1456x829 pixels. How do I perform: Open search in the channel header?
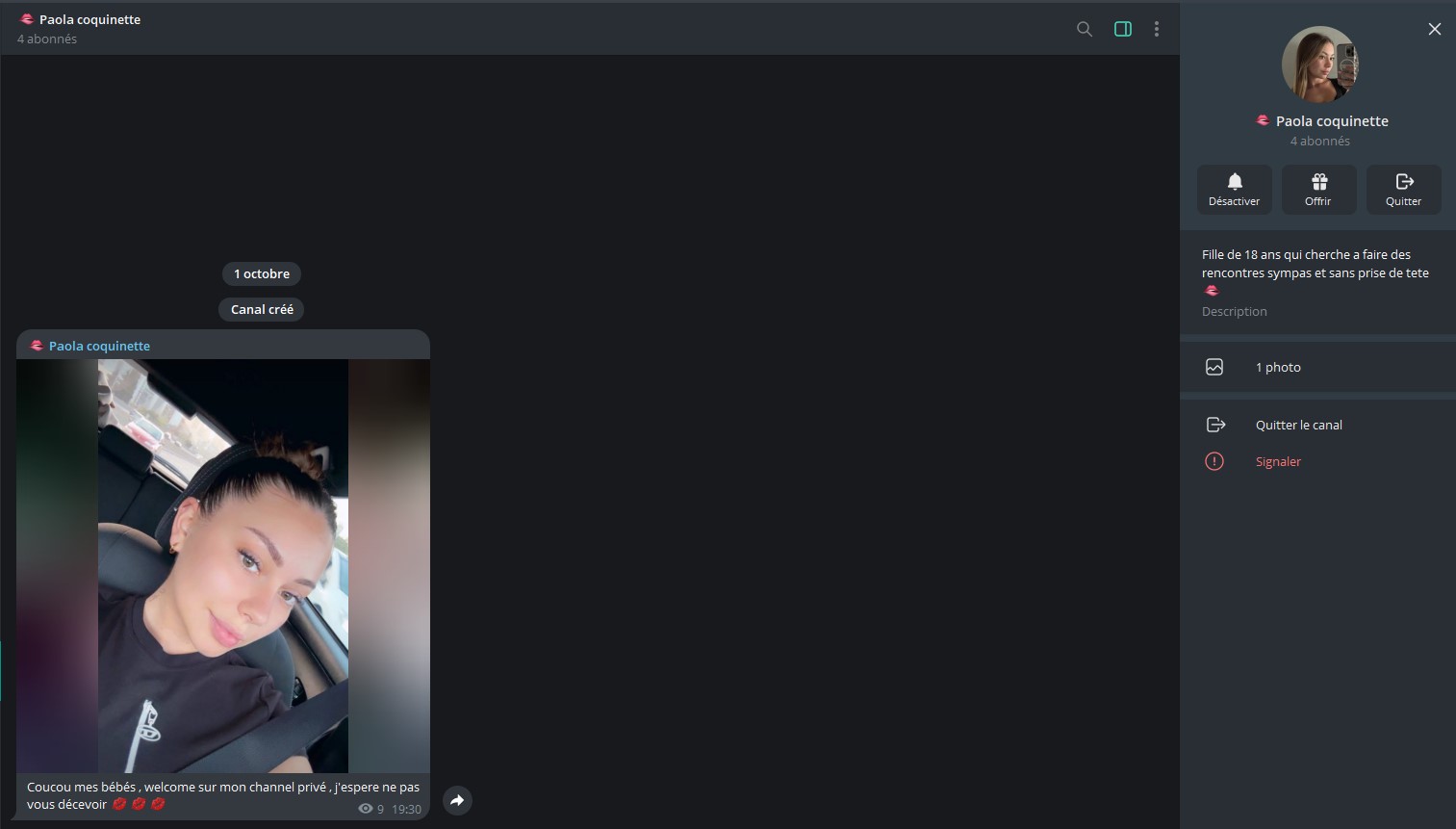coord(1085,29)
